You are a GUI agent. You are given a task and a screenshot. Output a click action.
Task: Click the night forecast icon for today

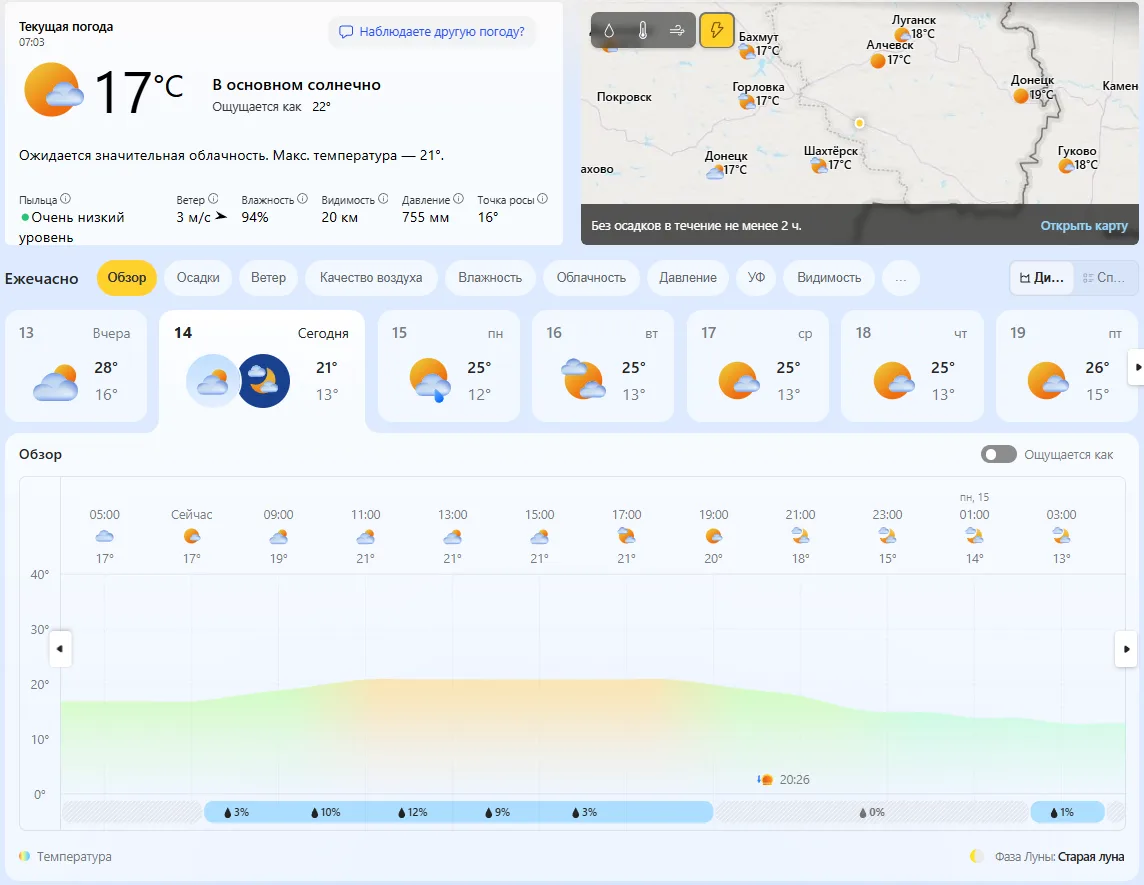[263, 380]
